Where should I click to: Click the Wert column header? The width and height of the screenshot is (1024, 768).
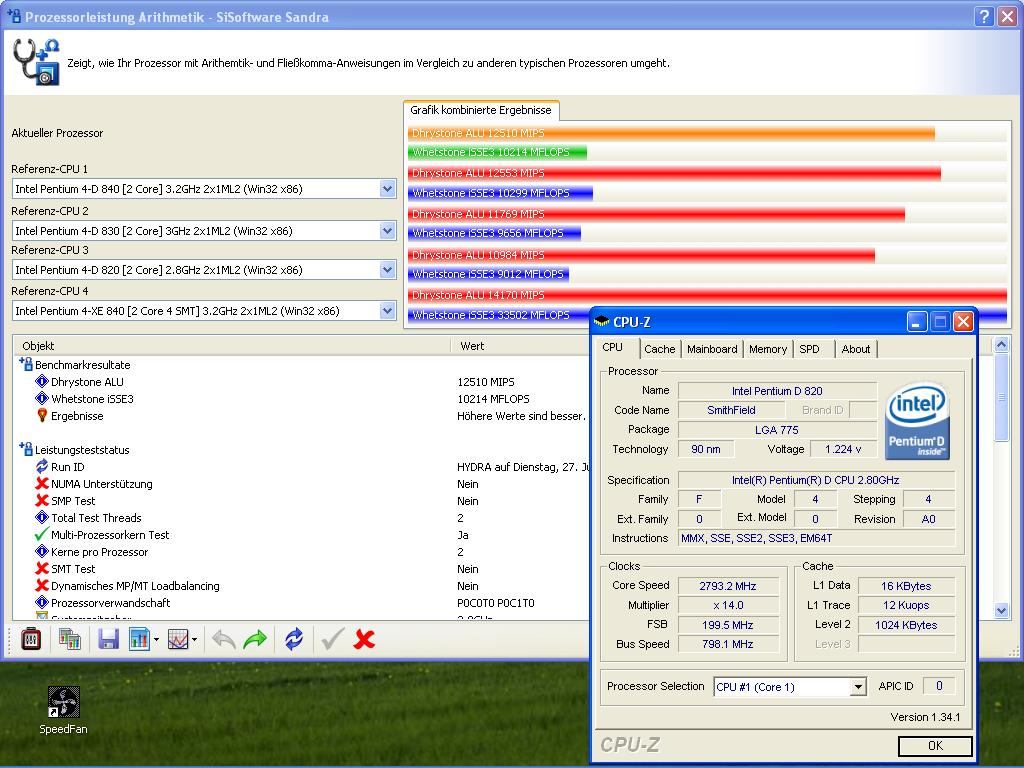point(520,346)
